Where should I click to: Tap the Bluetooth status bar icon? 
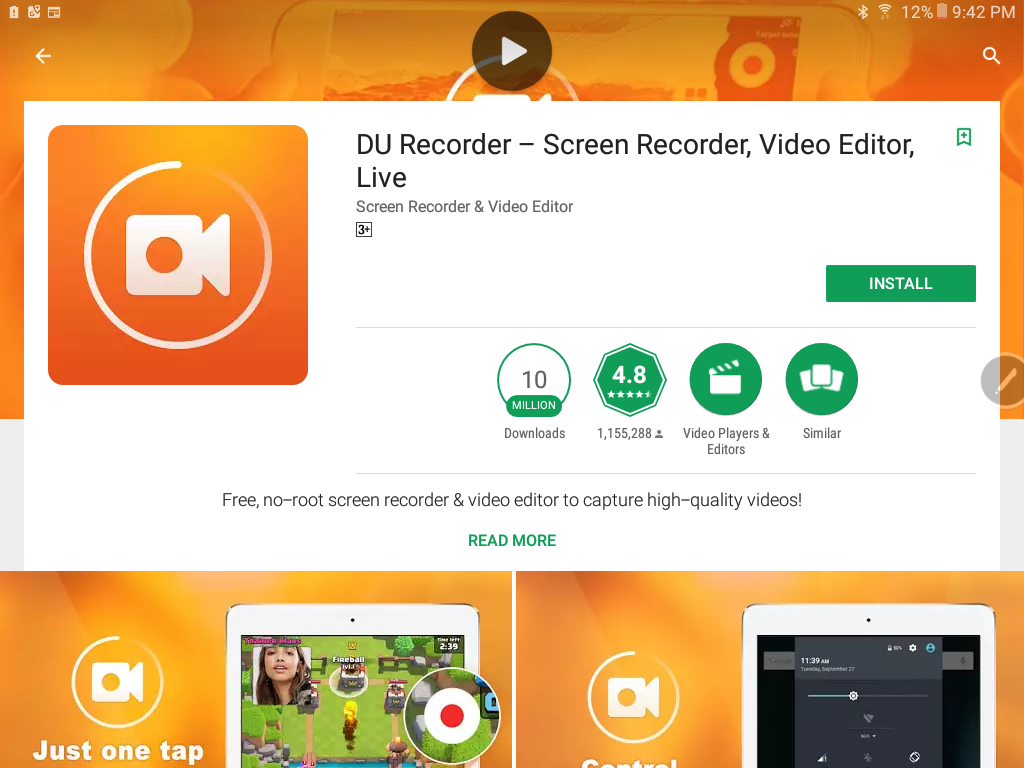click(x=863, y=12)
